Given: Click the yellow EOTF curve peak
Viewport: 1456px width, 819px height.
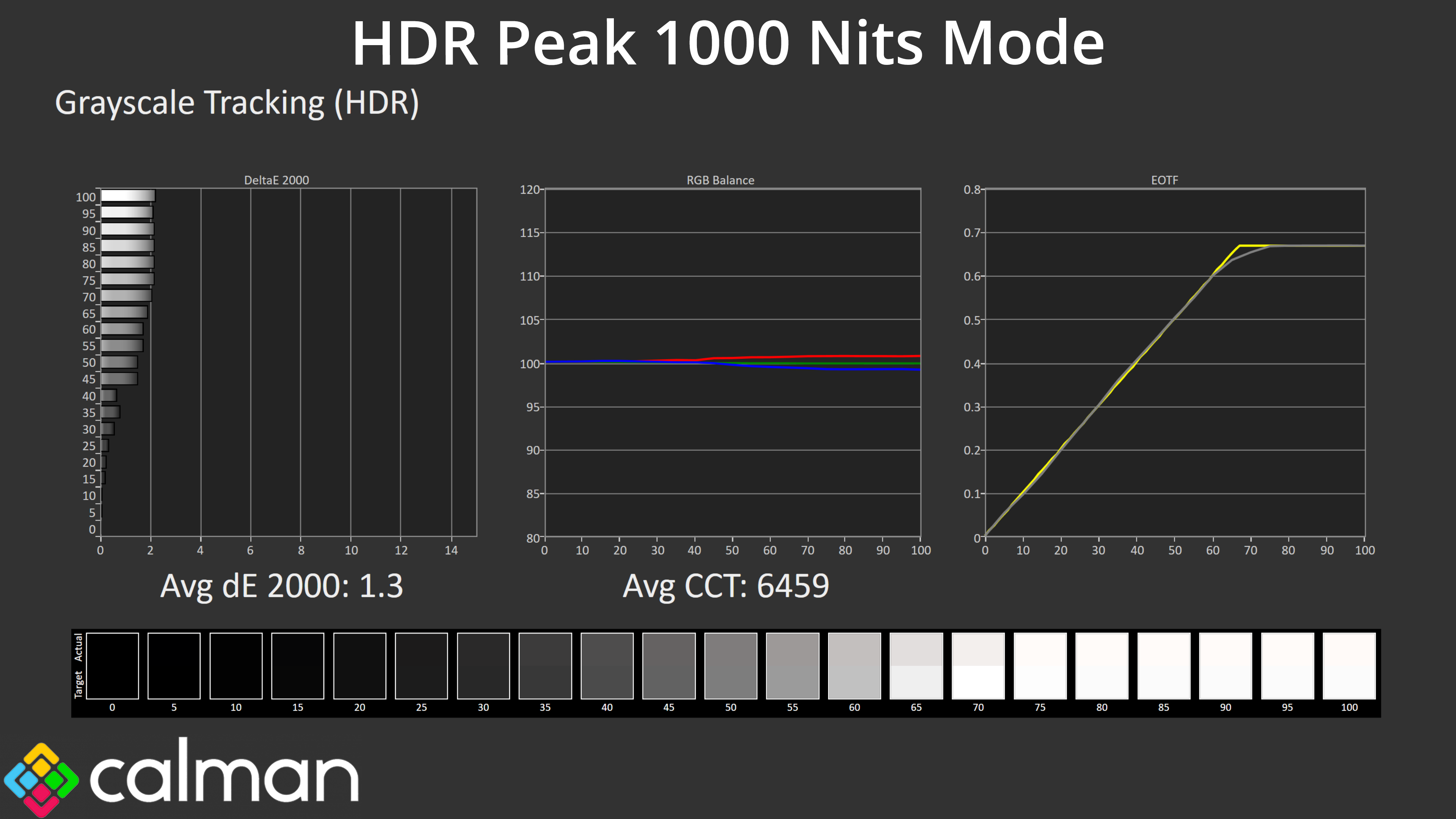Looking at the screenshot, I should [1240, 246].
